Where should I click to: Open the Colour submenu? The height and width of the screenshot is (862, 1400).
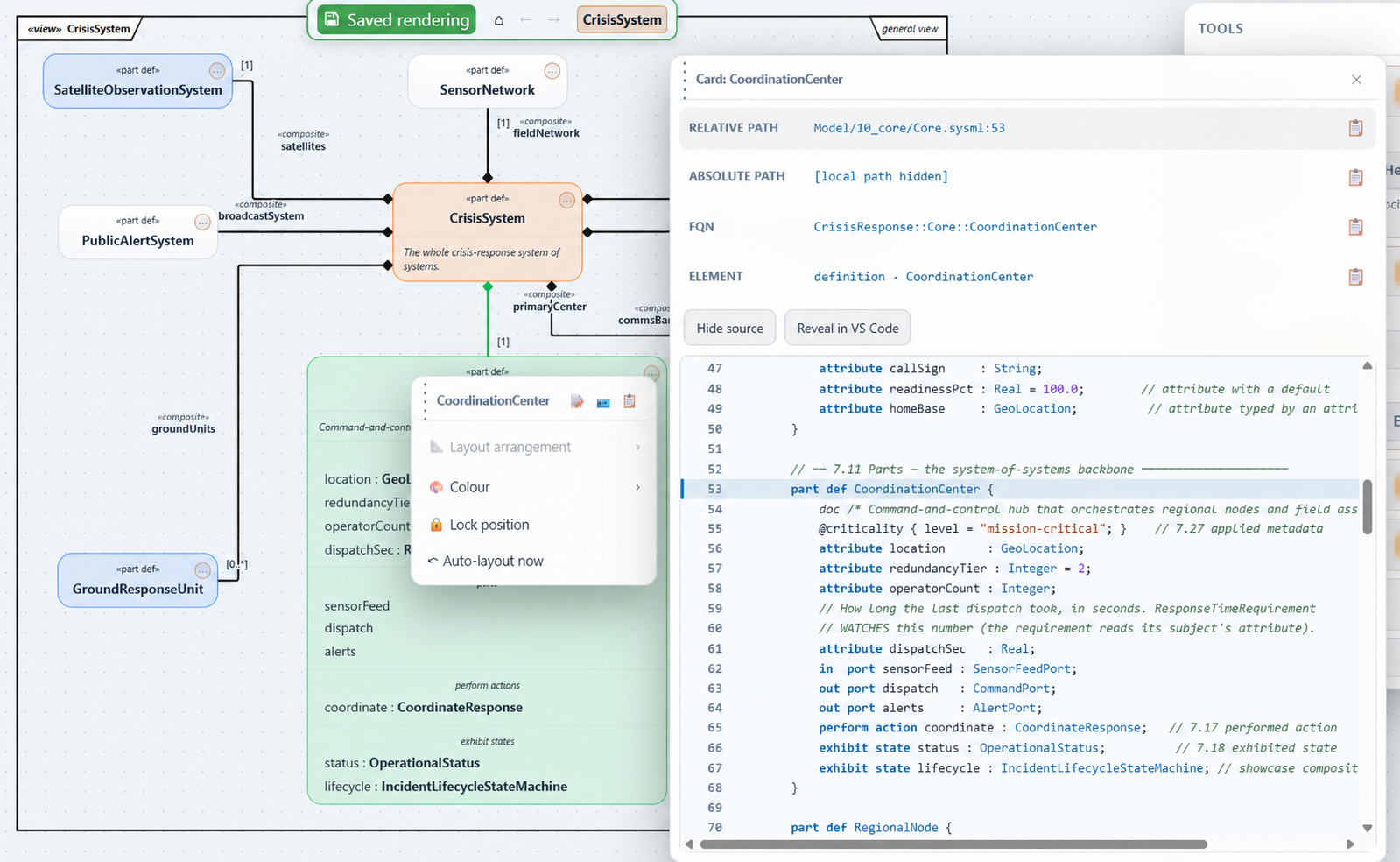[x=534, y=487]
